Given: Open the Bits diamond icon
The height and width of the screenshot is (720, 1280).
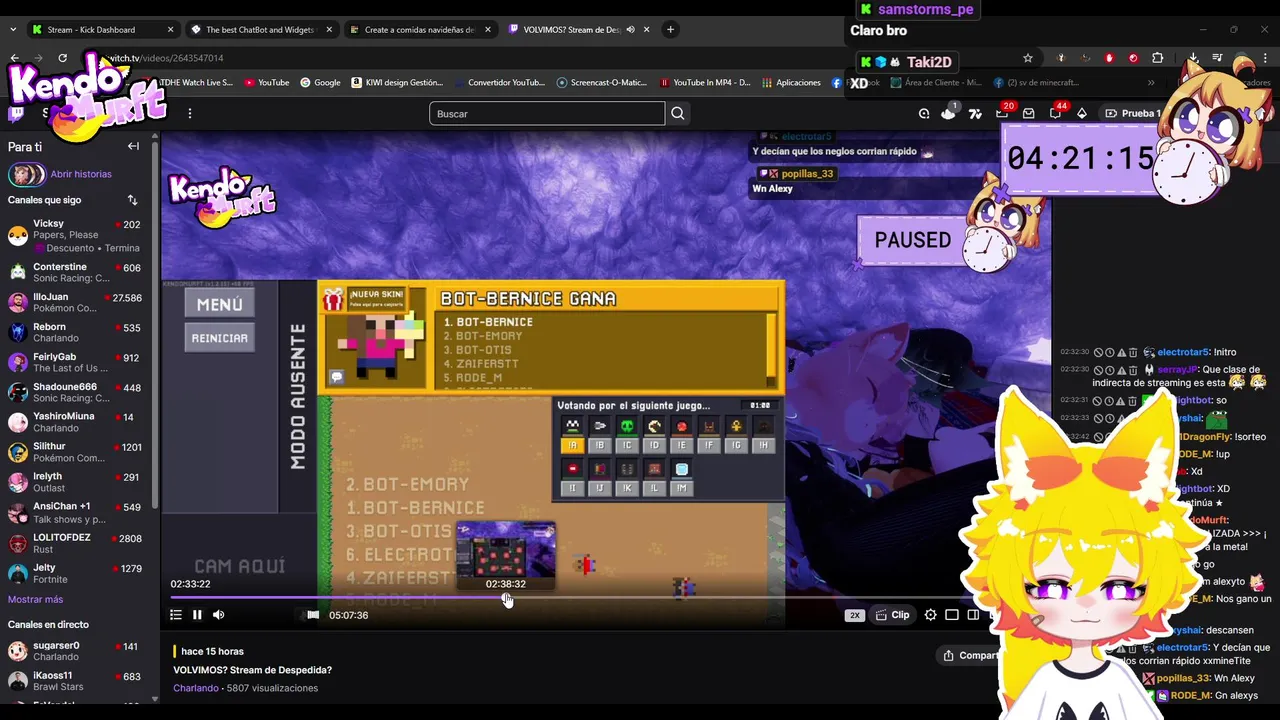Looking at the screenshot, I should coord(1082,114).
